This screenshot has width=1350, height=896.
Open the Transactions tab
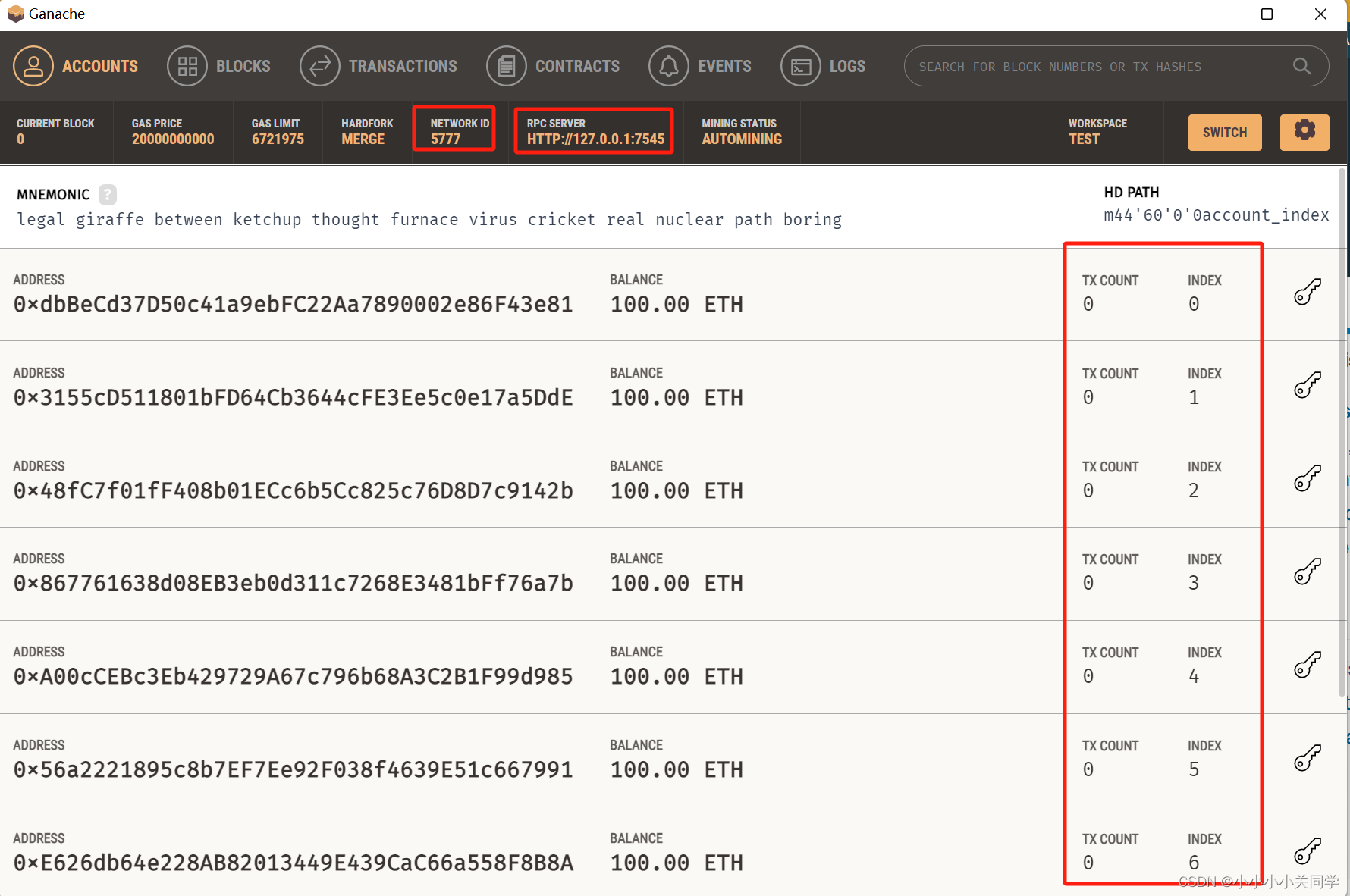coord(378,66)
